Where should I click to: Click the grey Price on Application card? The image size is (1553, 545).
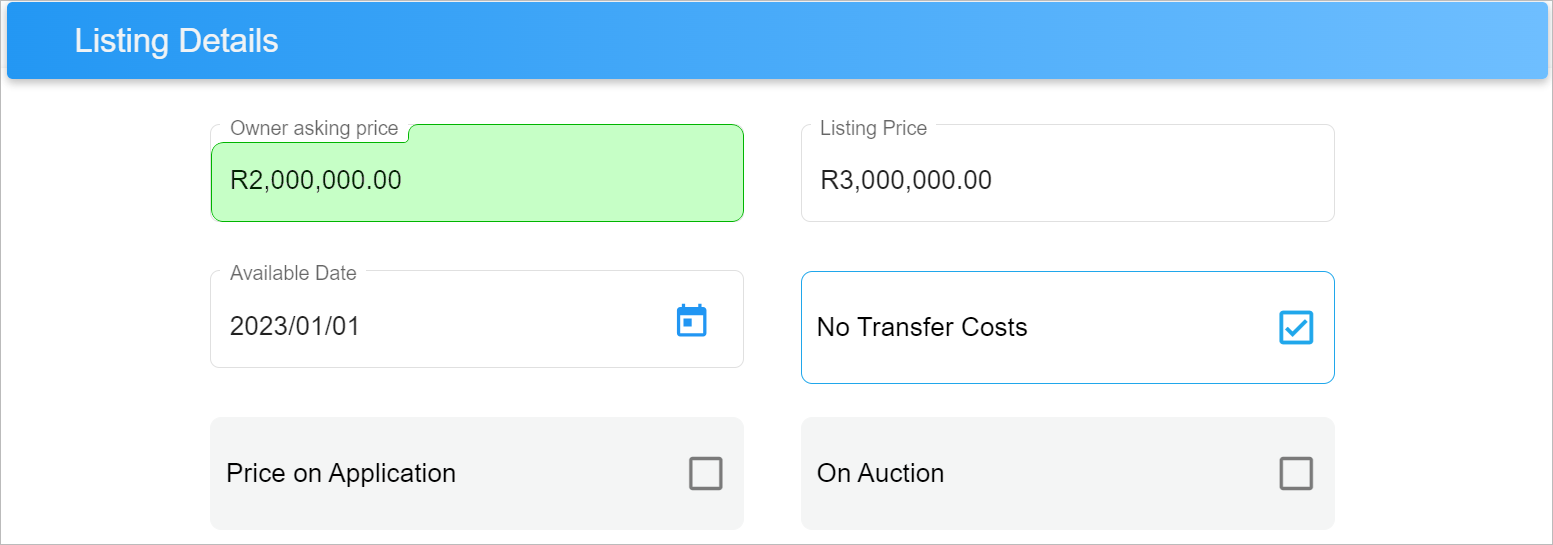click(477, 473)
